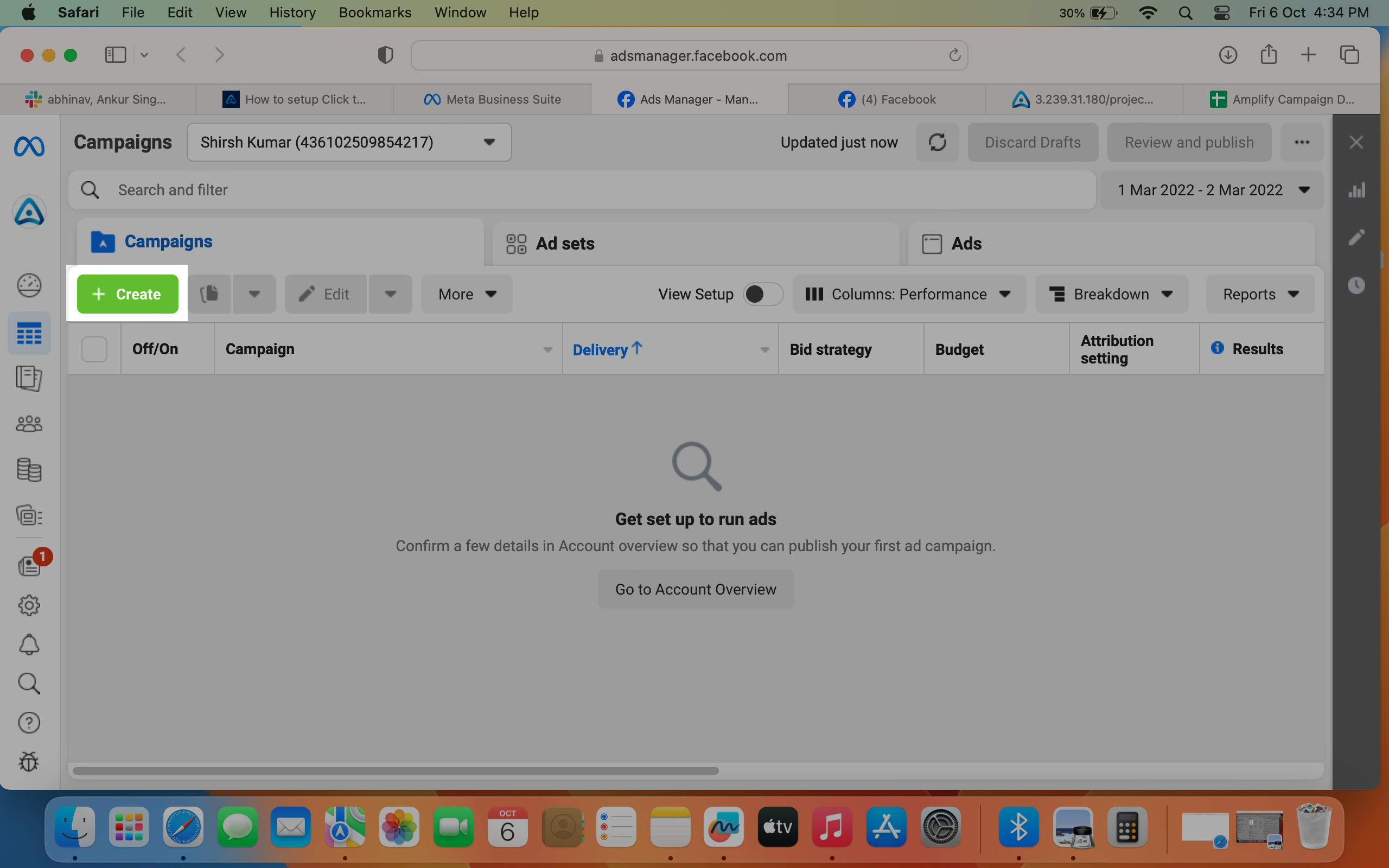Switch to the Ad sets tab
The image size is (1389, 868).
[696, 244]
